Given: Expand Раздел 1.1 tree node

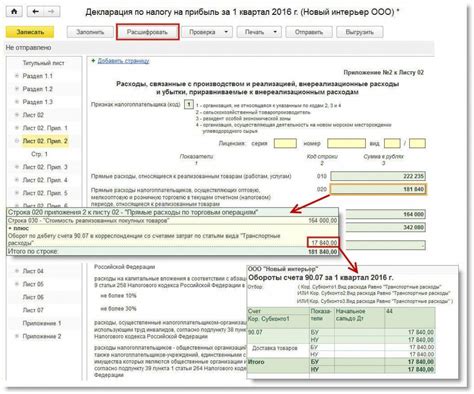Looking at the screenshot, I should tap(16, 76).
